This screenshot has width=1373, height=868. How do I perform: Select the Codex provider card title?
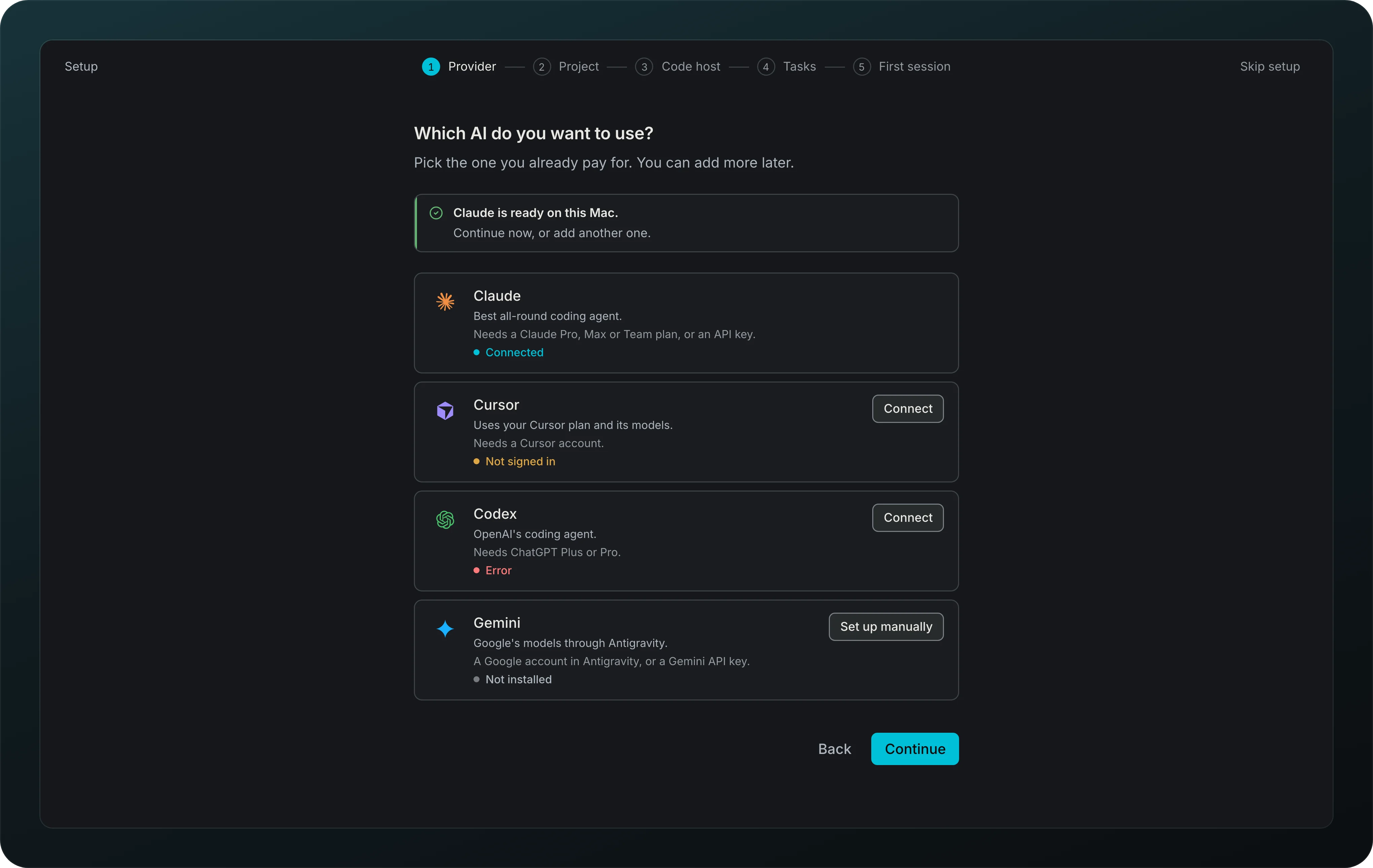coord(495,513)
